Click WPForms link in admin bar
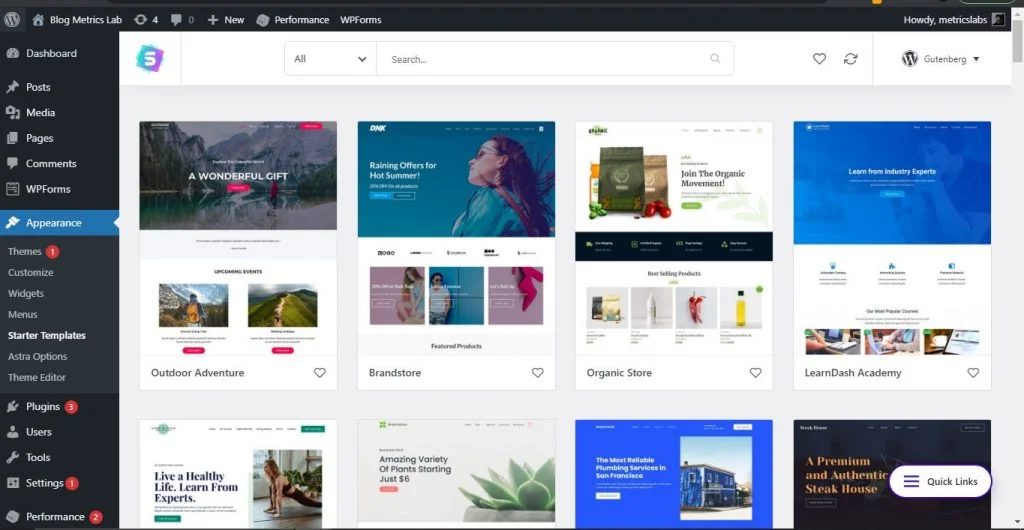The image size is (1024, 530). pyautogui.click(x=360, y=20)
